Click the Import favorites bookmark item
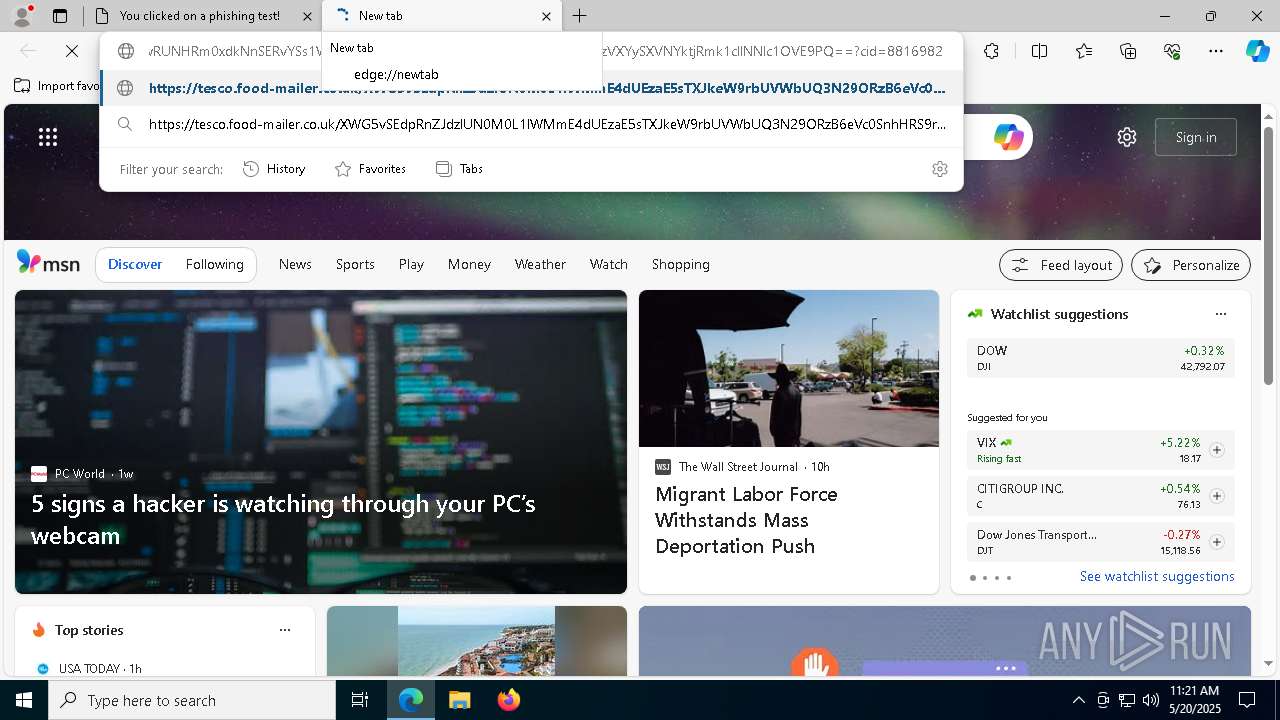The width and height of the screenshot is (1280, 720). coord(57,86)
